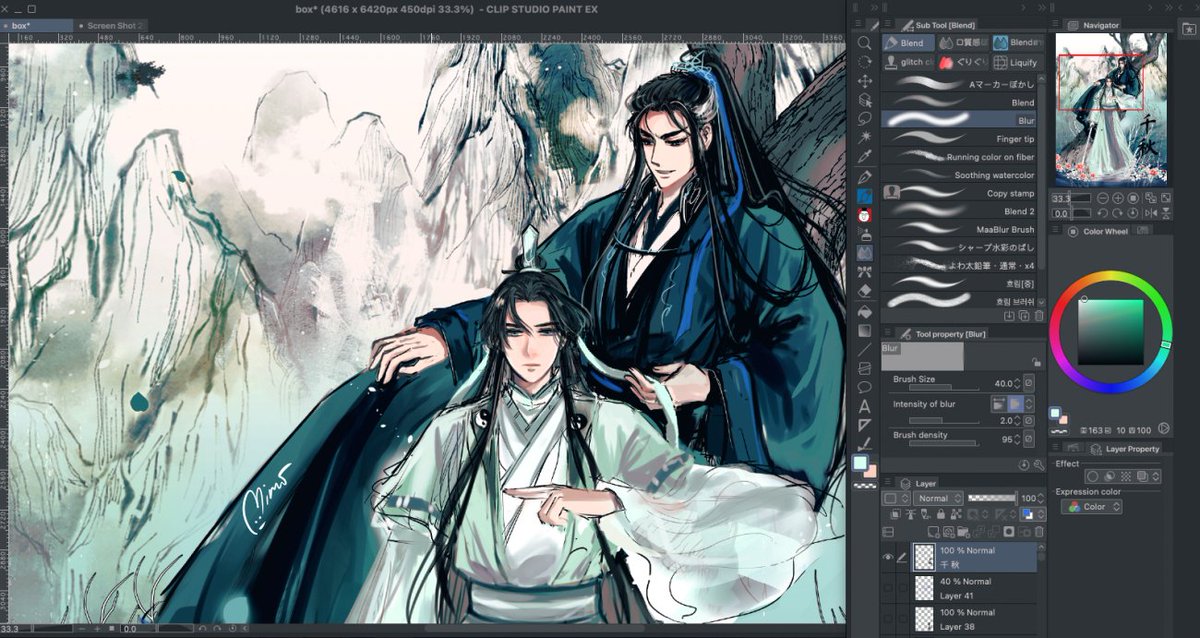Screen dimensions: 1200x638
Task: Select the Airbrush tool
Action: (865, 234)
